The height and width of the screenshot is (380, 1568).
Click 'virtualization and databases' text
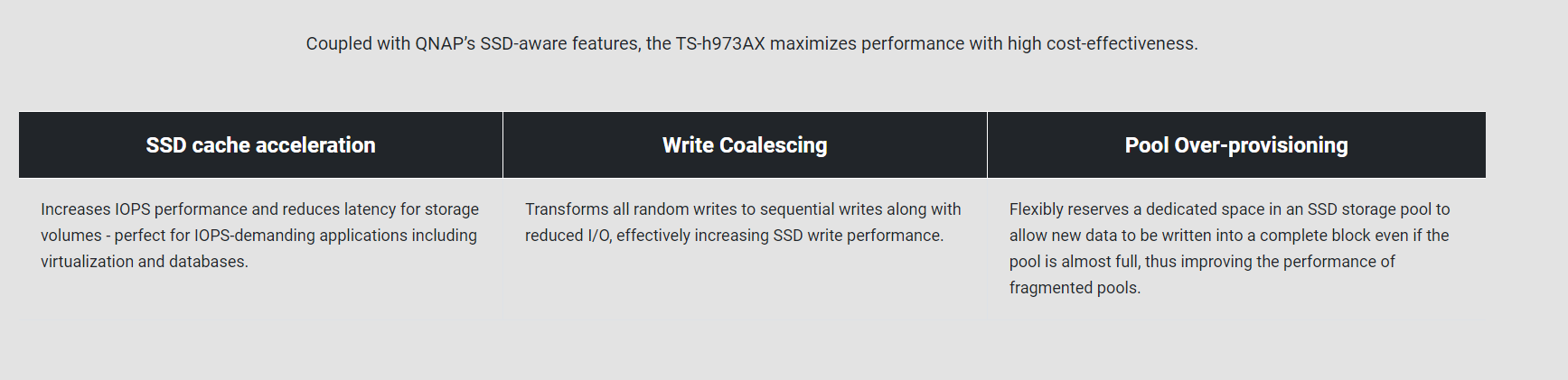click(144, 262)
